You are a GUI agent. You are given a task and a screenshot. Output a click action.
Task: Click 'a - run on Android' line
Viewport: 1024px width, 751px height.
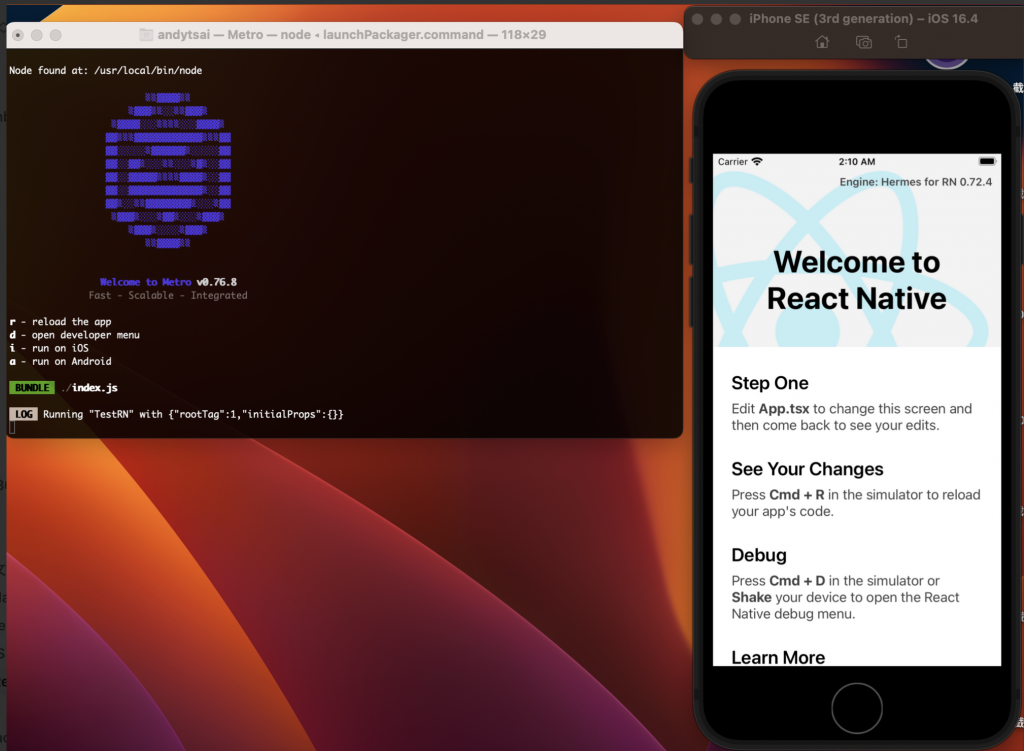[60, 361]
